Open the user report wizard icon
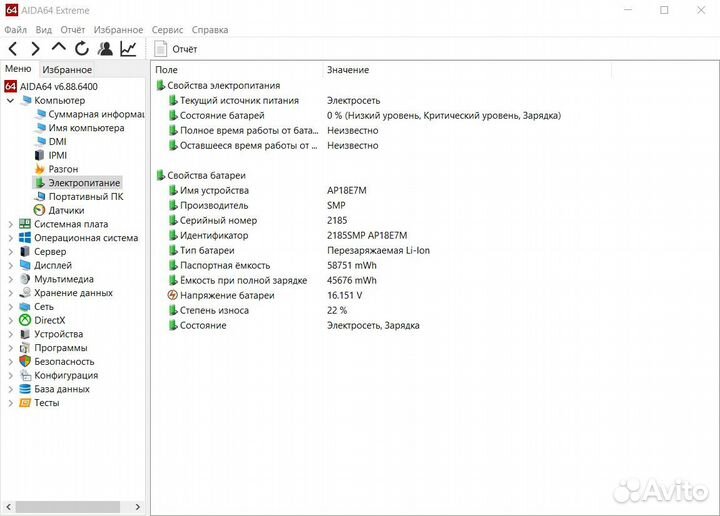 pyautogui.click(x=105, y=49)
